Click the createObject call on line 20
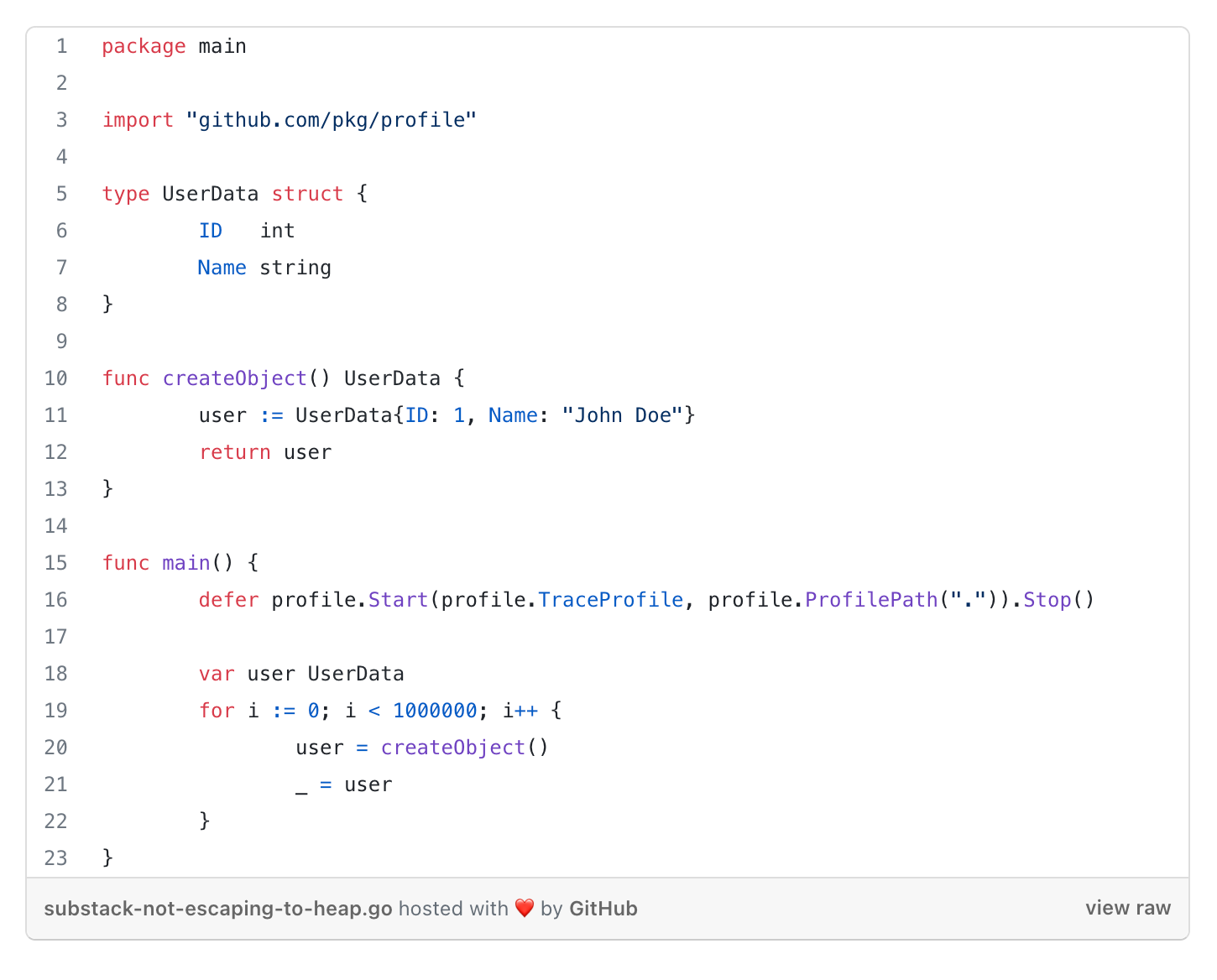Viewport: 1217px width, 980px height. [453, 748]
